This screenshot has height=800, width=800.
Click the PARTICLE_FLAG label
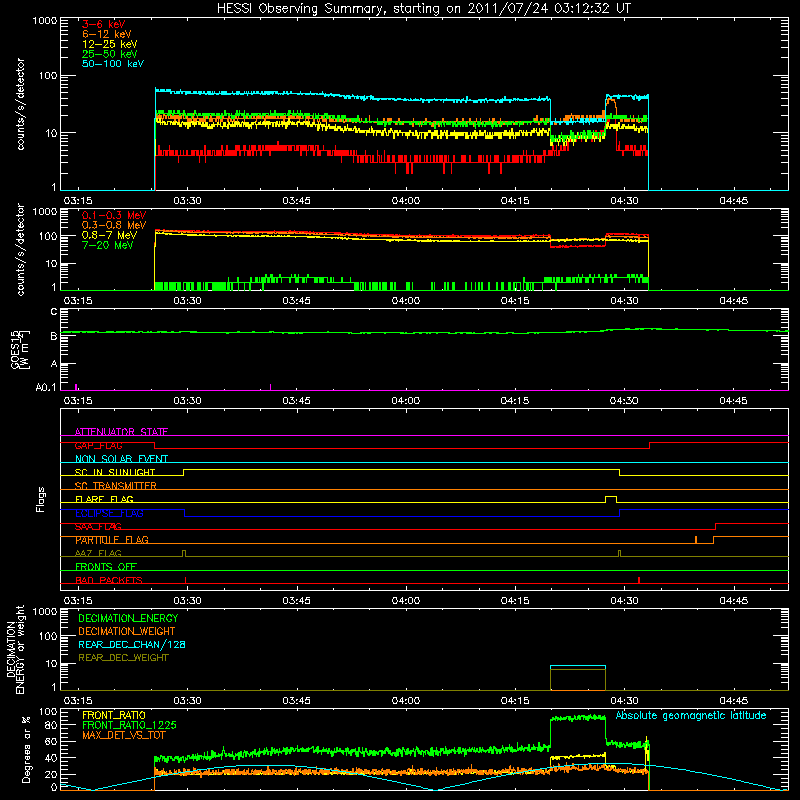point(112,540)
